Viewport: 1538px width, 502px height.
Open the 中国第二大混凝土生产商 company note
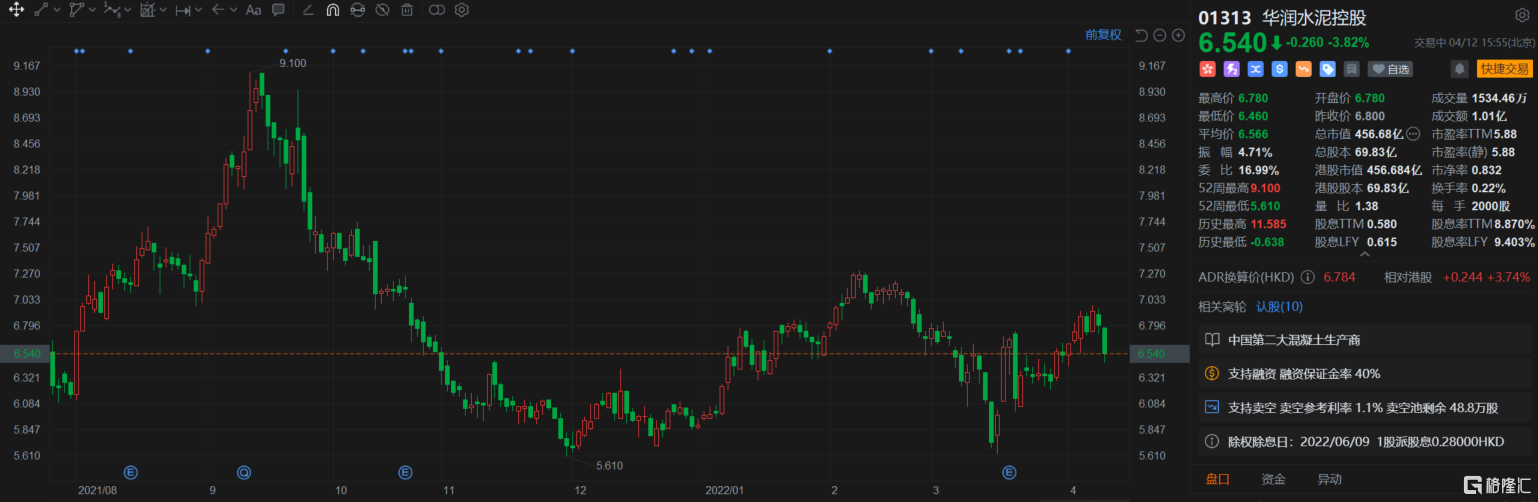coord(1365,340)
